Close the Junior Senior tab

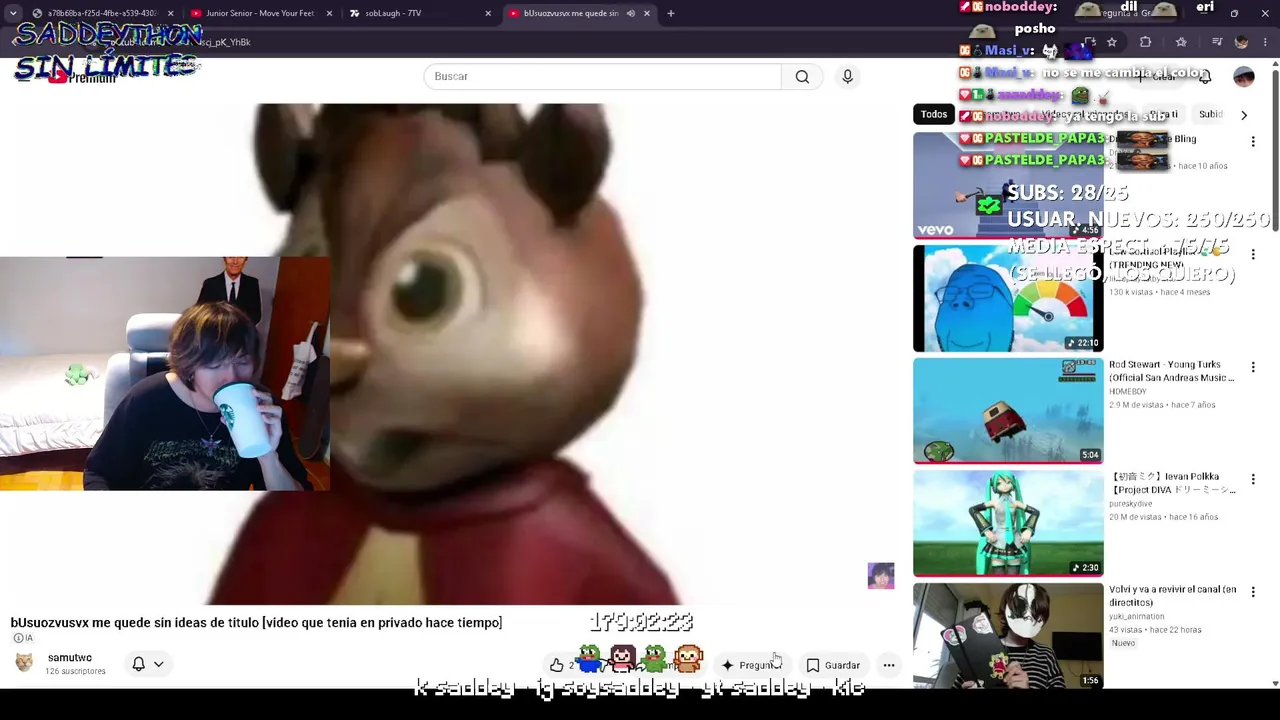pos(329,13)
